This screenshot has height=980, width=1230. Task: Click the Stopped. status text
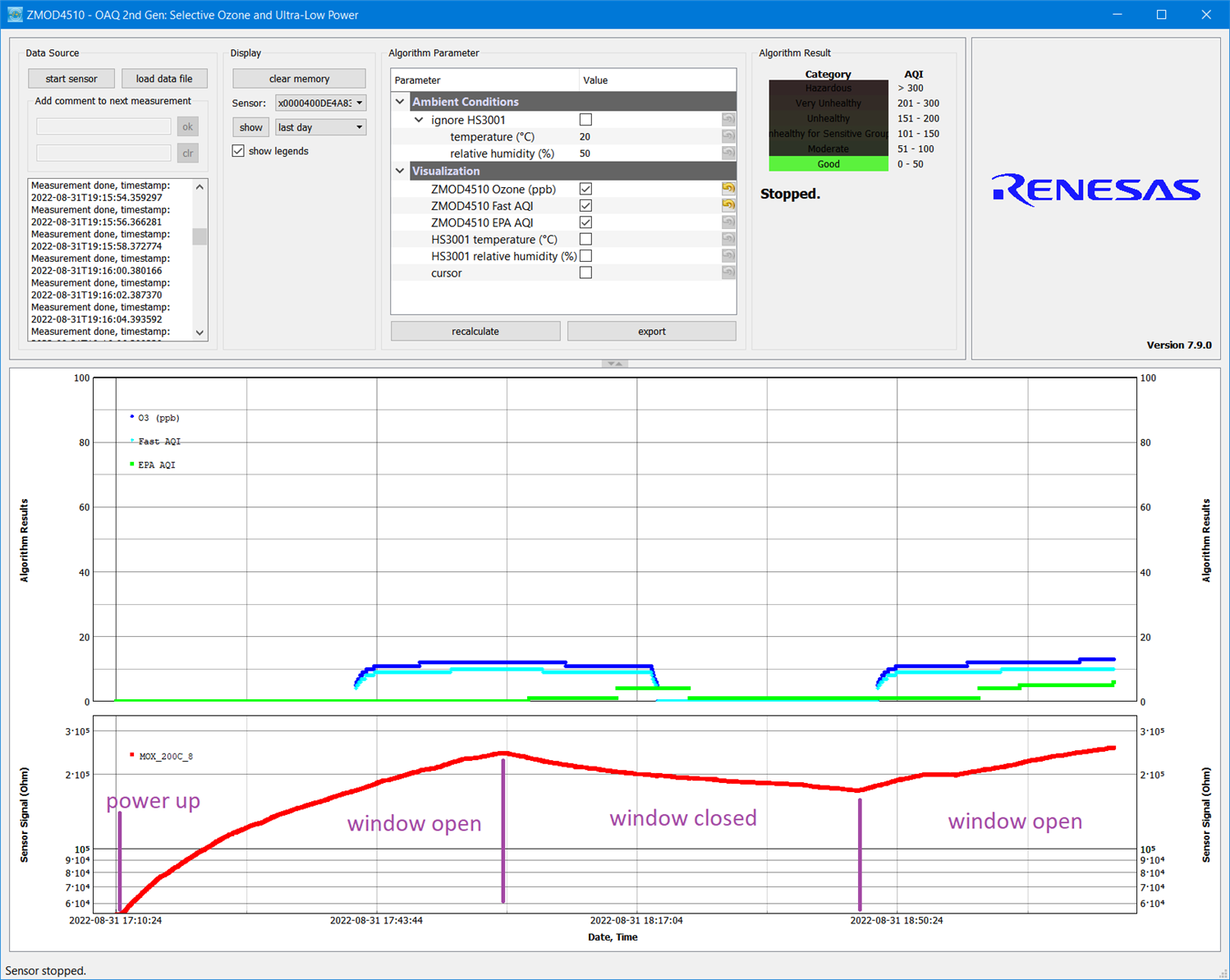pos(790,195)
